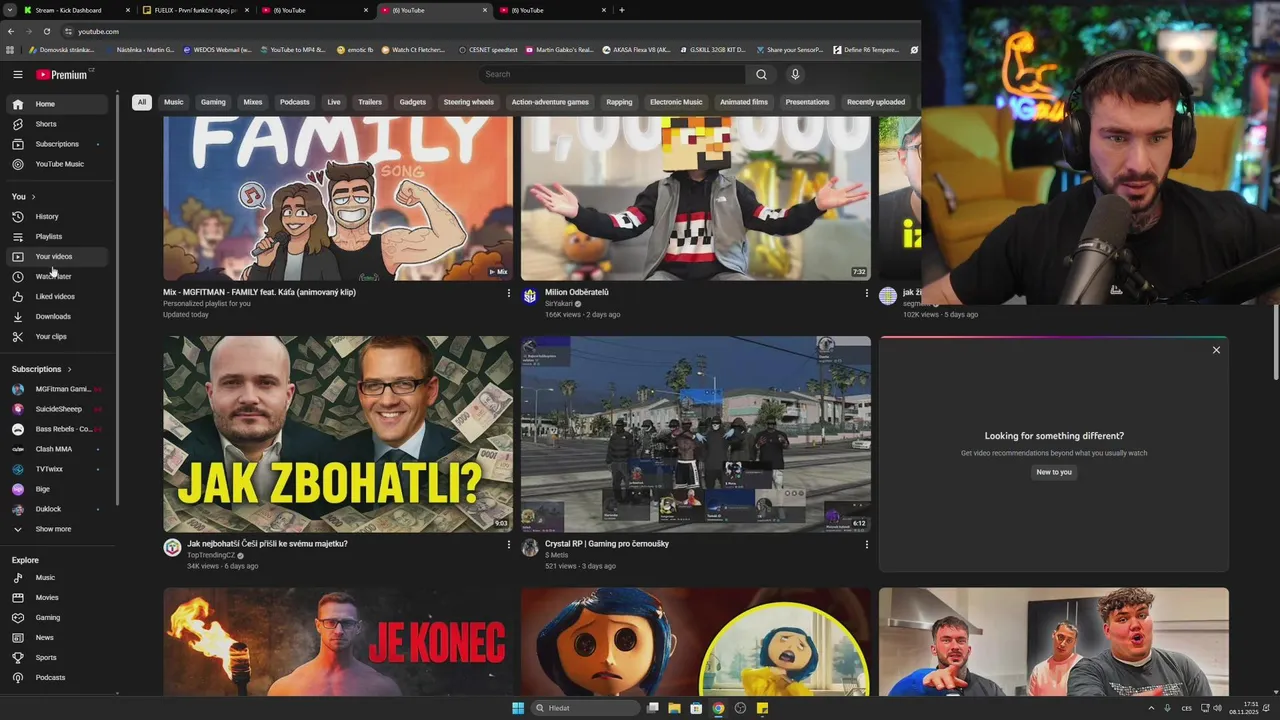
Task: Open options menu for the FAMILY mix
Action: tap(508, 293)
